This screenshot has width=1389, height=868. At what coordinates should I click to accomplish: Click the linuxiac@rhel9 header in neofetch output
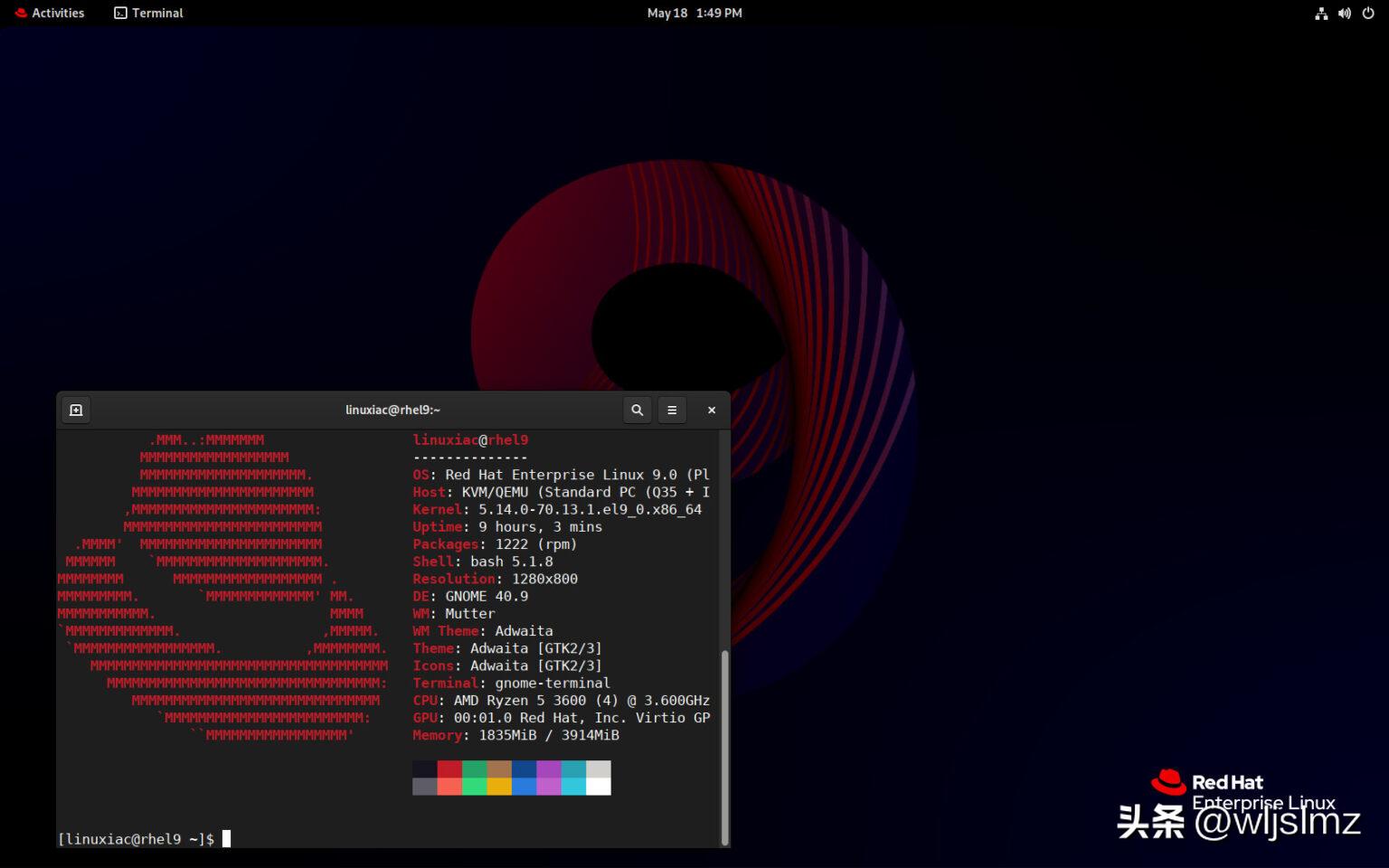(x=470, y=439)
